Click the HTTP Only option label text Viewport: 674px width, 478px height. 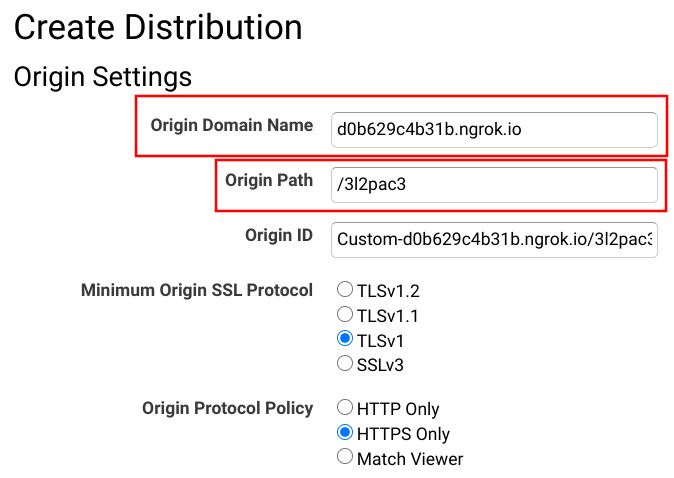tap(398, 409)
